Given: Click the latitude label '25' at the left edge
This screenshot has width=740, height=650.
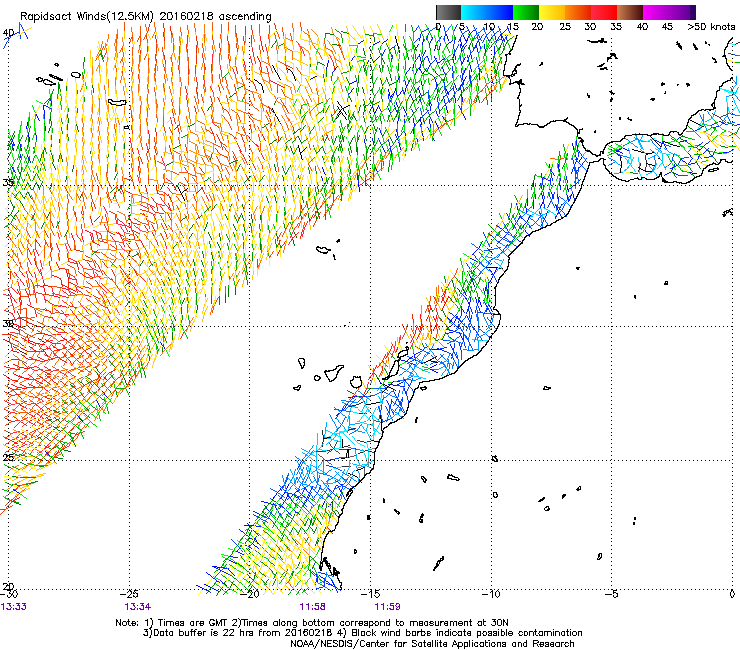Looking at the screenshot, I should pyautogui.click(x=8, y=458).
